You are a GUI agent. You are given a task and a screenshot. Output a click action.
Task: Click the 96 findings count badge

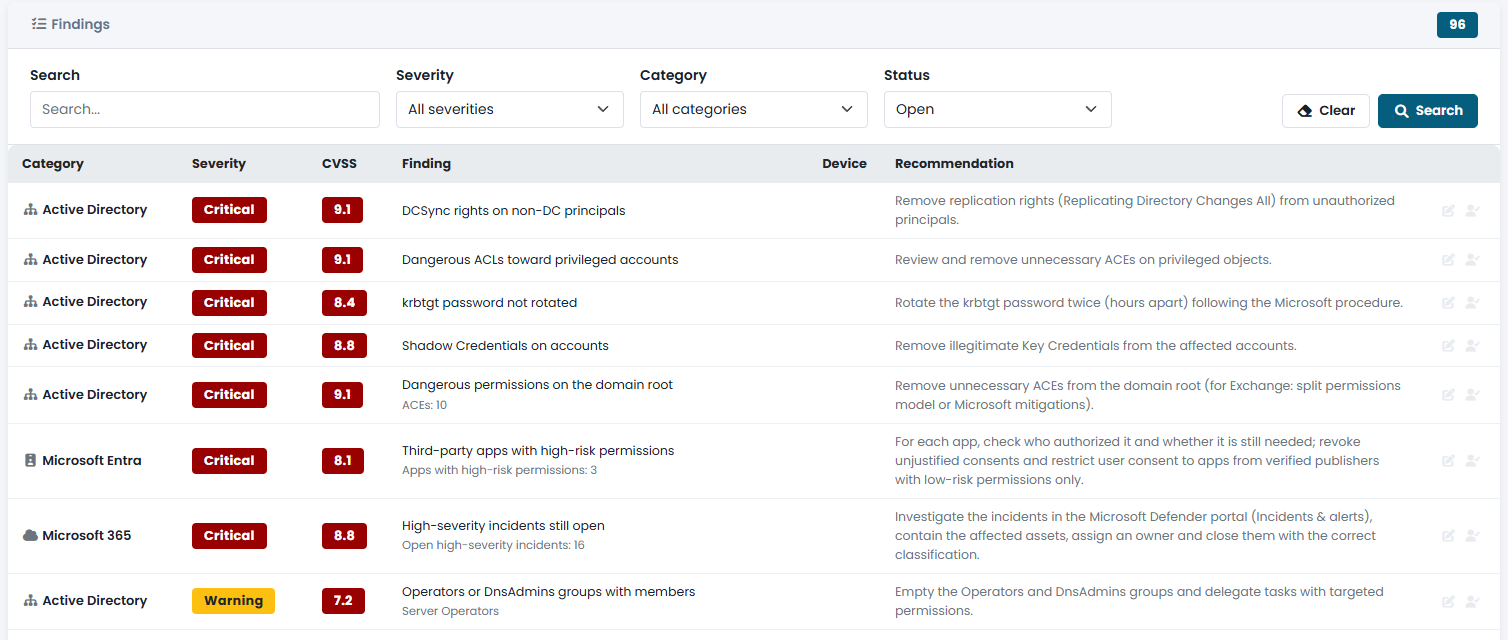(1457, 25)
